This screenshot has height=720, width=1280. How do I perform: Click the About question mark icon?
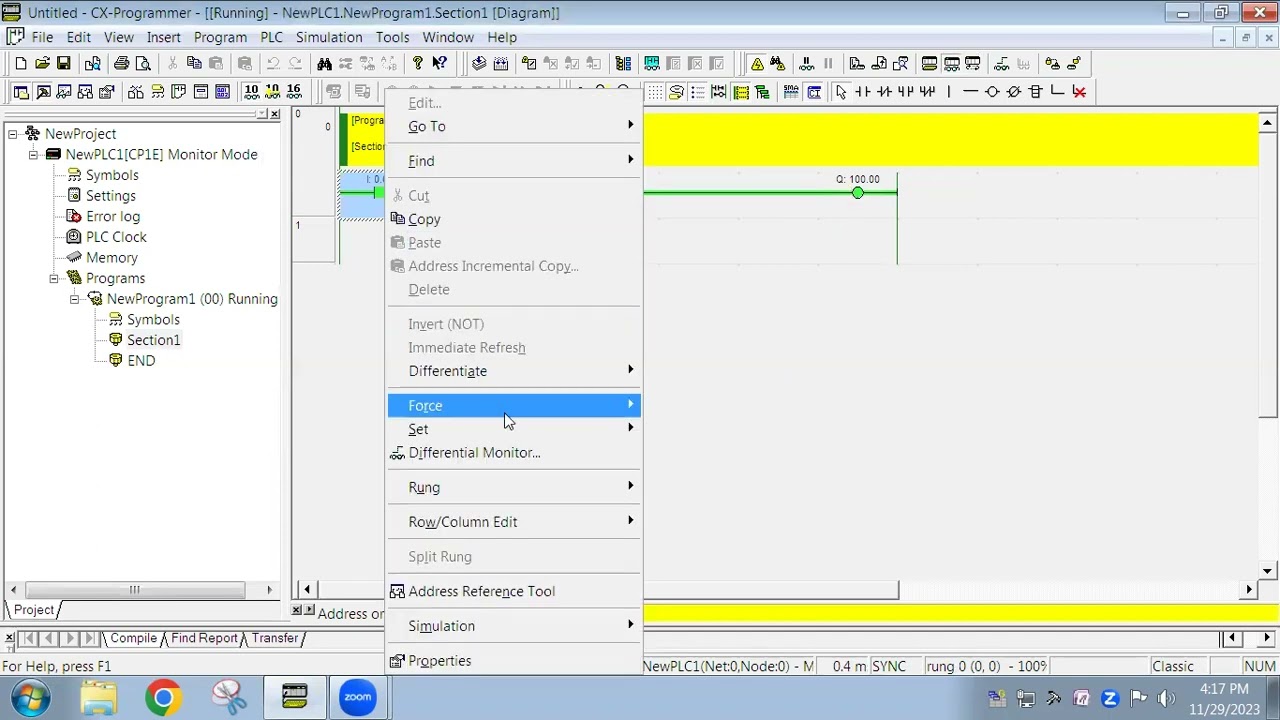418,64
